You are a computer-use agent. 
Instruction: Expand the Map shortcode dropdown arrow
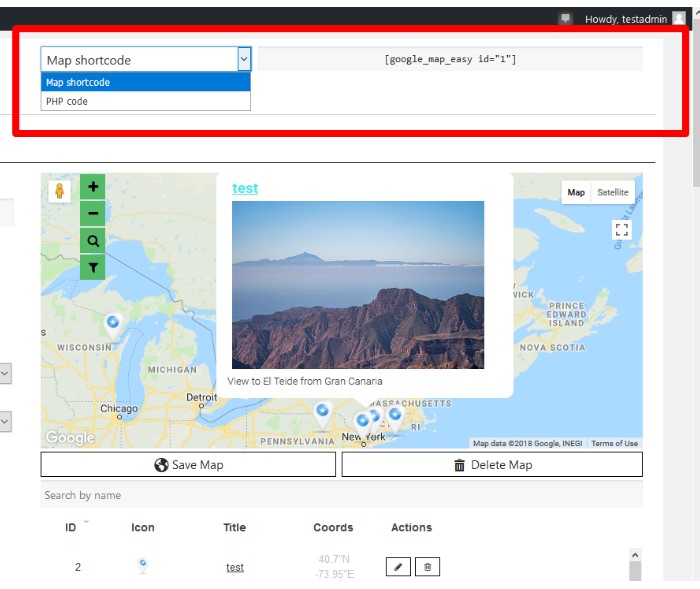pyautogui.click(x=243, y=60)
